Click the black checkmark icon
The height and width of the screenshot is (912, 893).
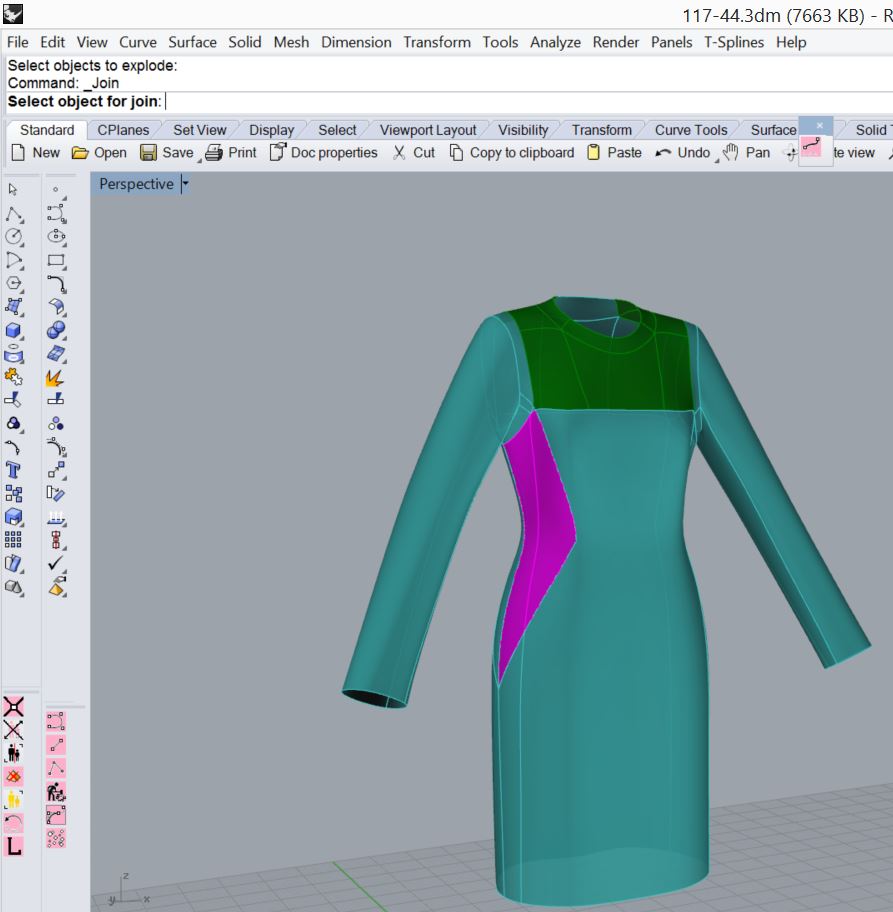[x=56, y=564]
